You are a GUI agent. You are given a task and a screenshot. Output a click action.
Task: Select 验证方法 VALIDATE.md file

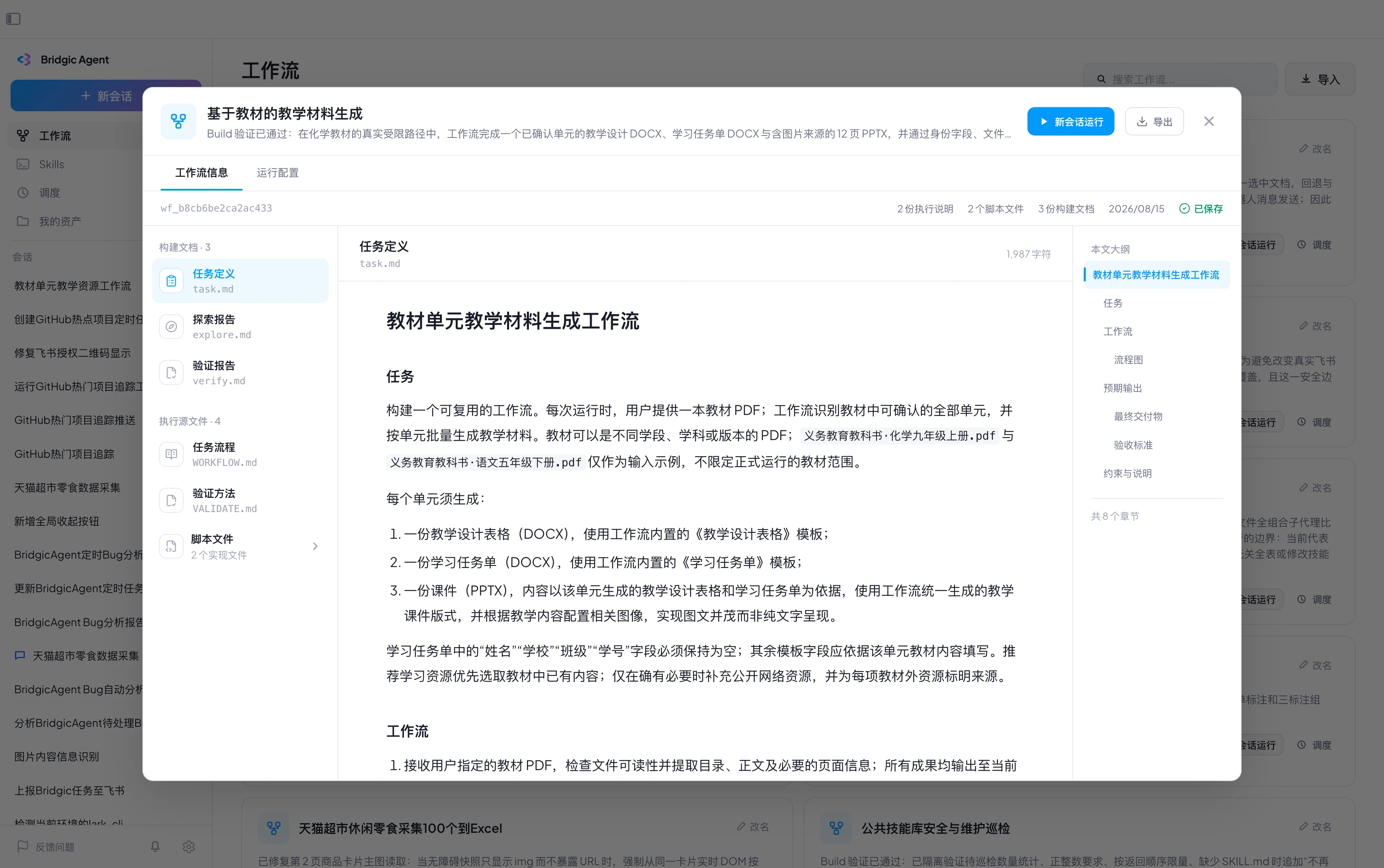[x=240, y=501]
